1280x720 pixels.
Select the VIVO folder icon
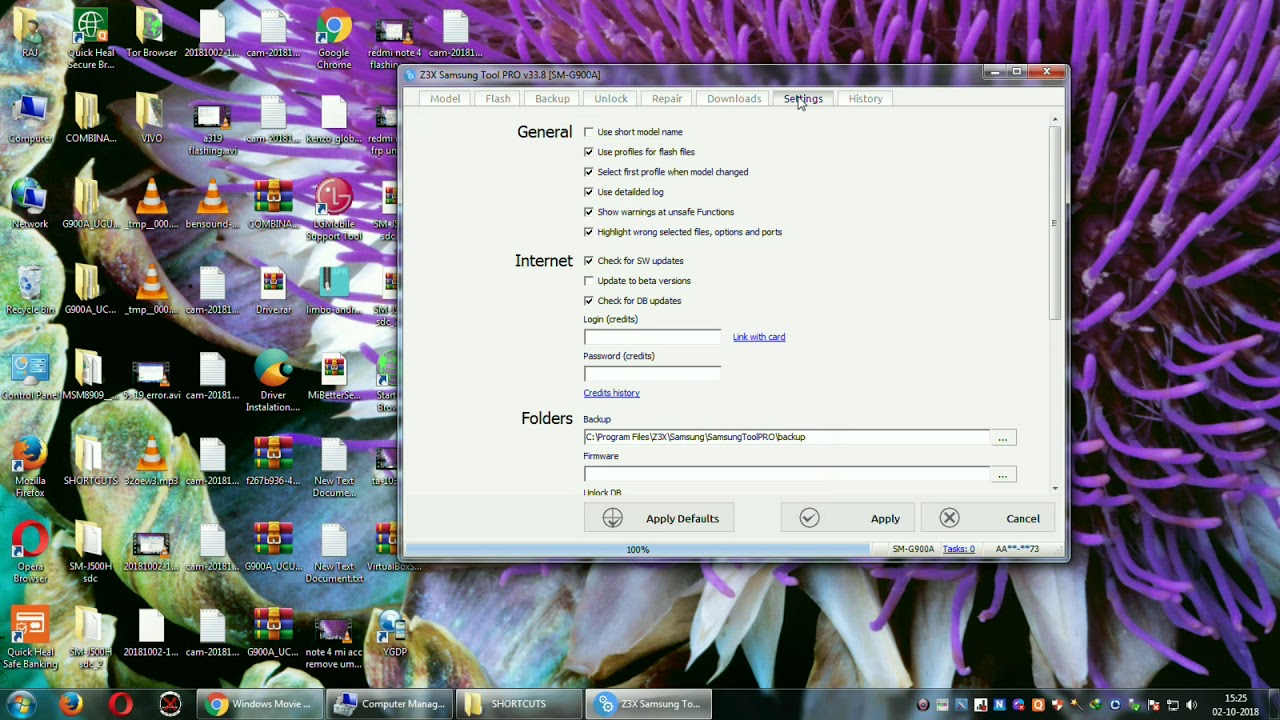[x=151, y=120]
